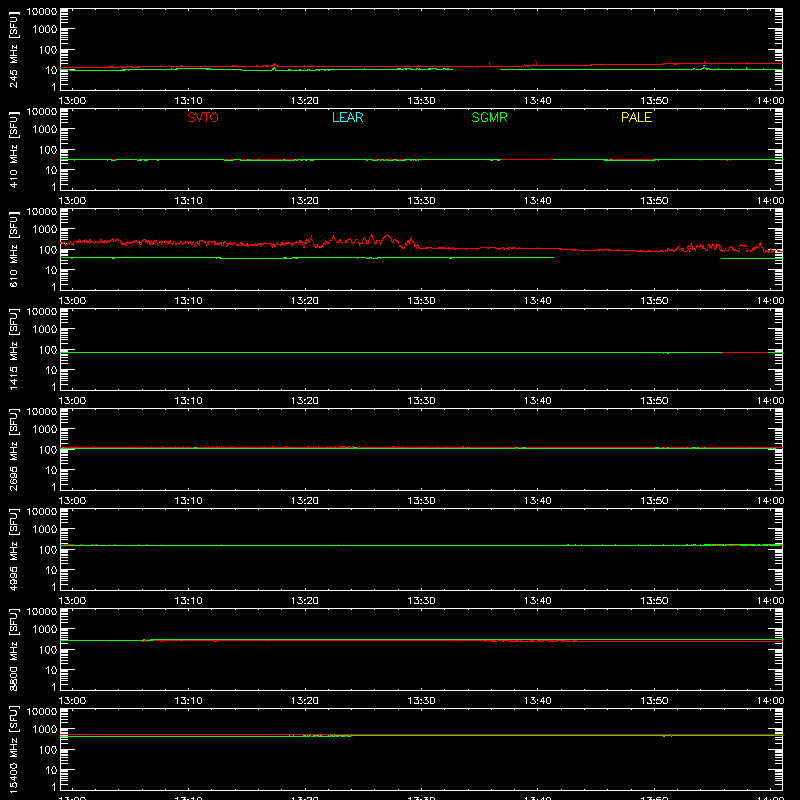Select the '4995 MHz [SFU]' axis title
The width and height of the screenshot is (800, 800).
14,549
